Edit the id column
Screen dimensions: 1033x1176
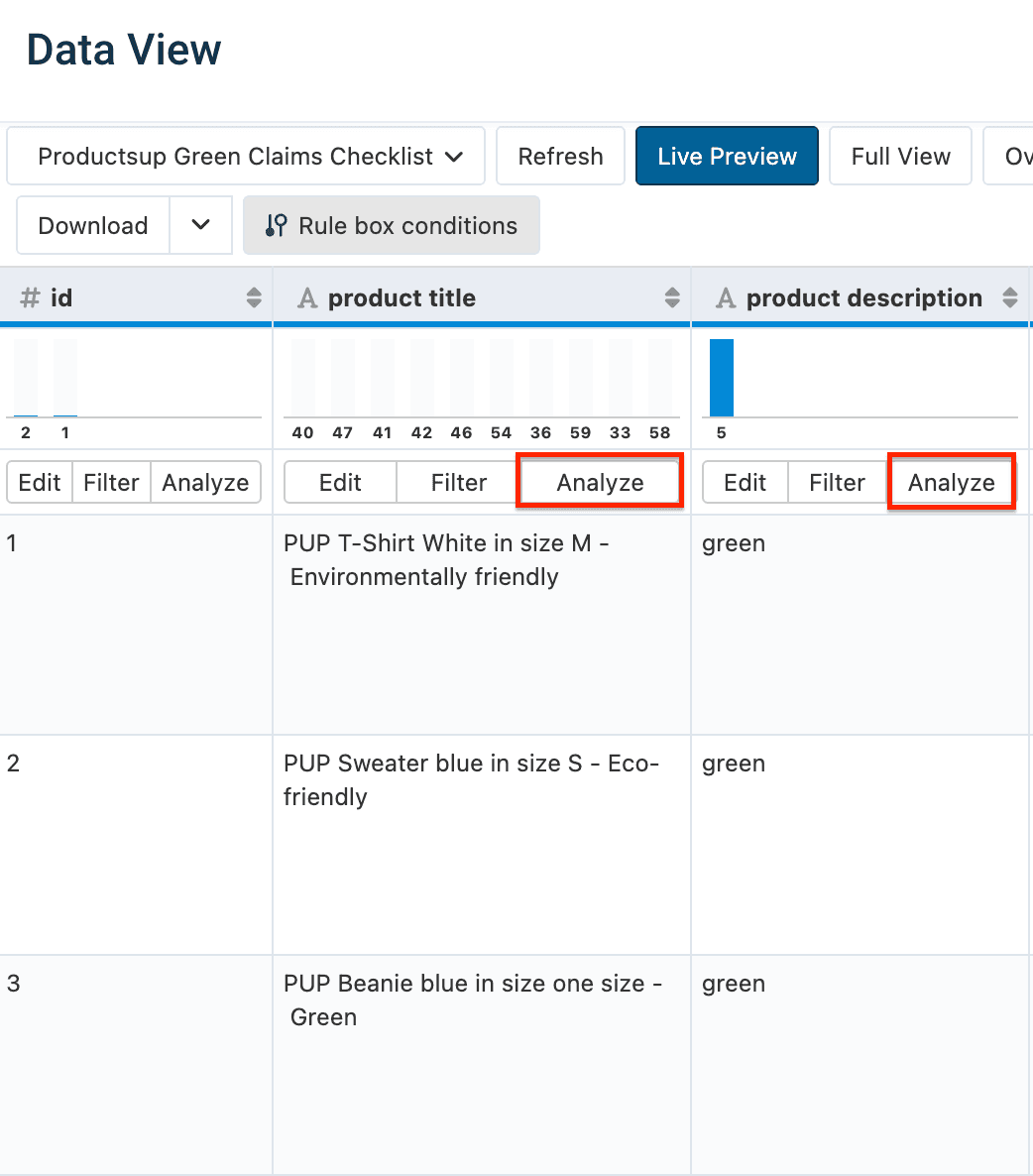[x=40, y=483]
